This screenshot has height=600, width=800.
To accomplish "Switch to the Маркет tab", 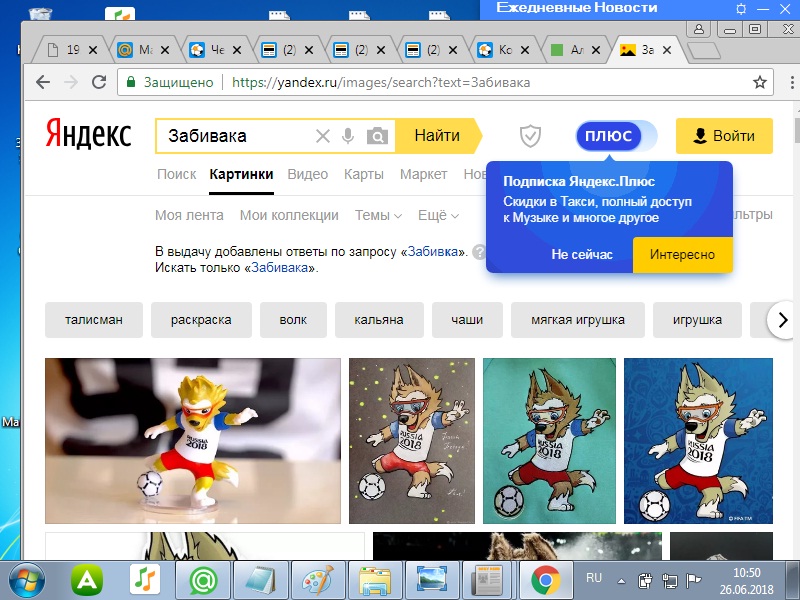I will point(423,174).
